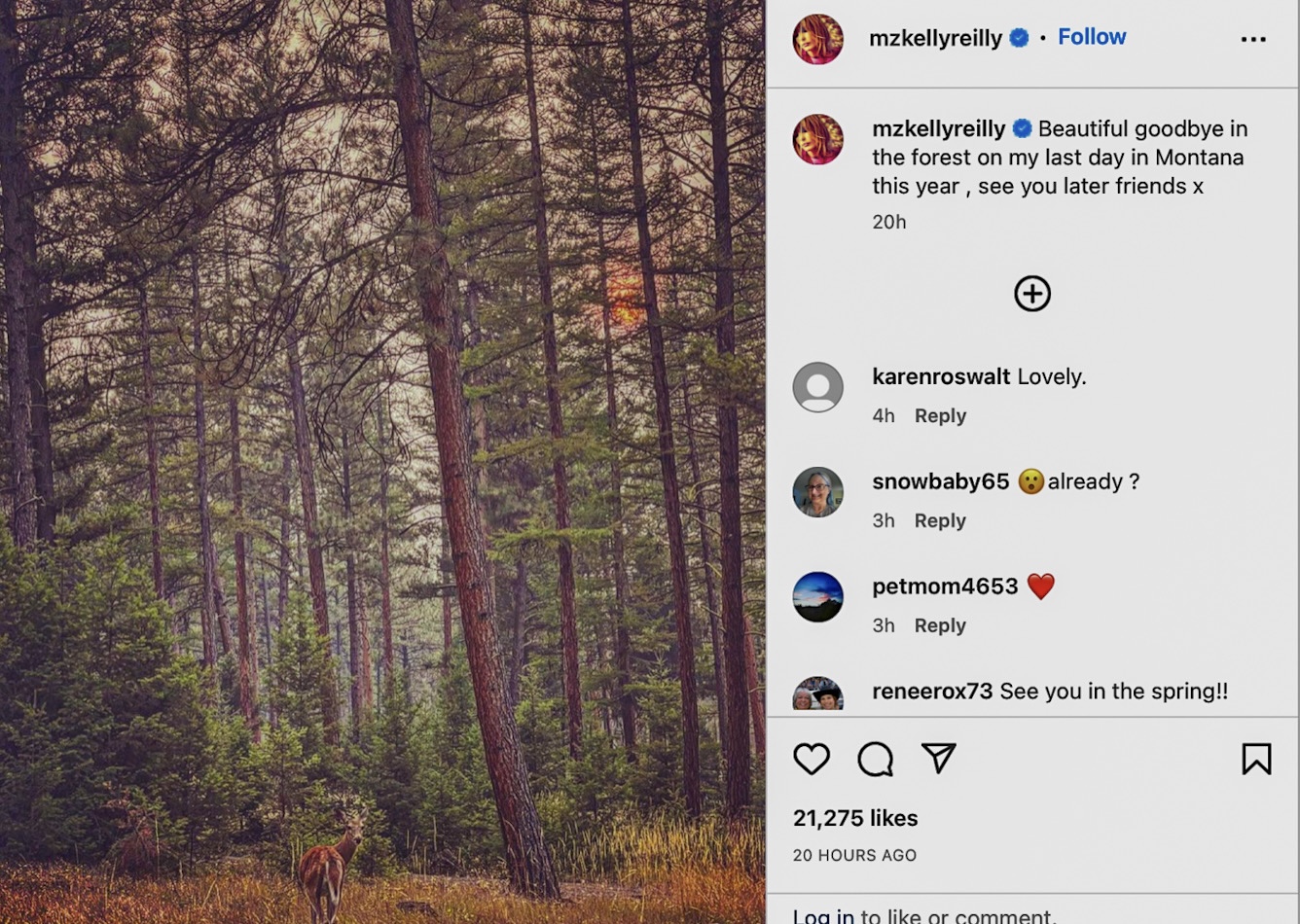1300x924 pixels.
Task: Click petmom4653's profile picture
Action: pos(818,597)
